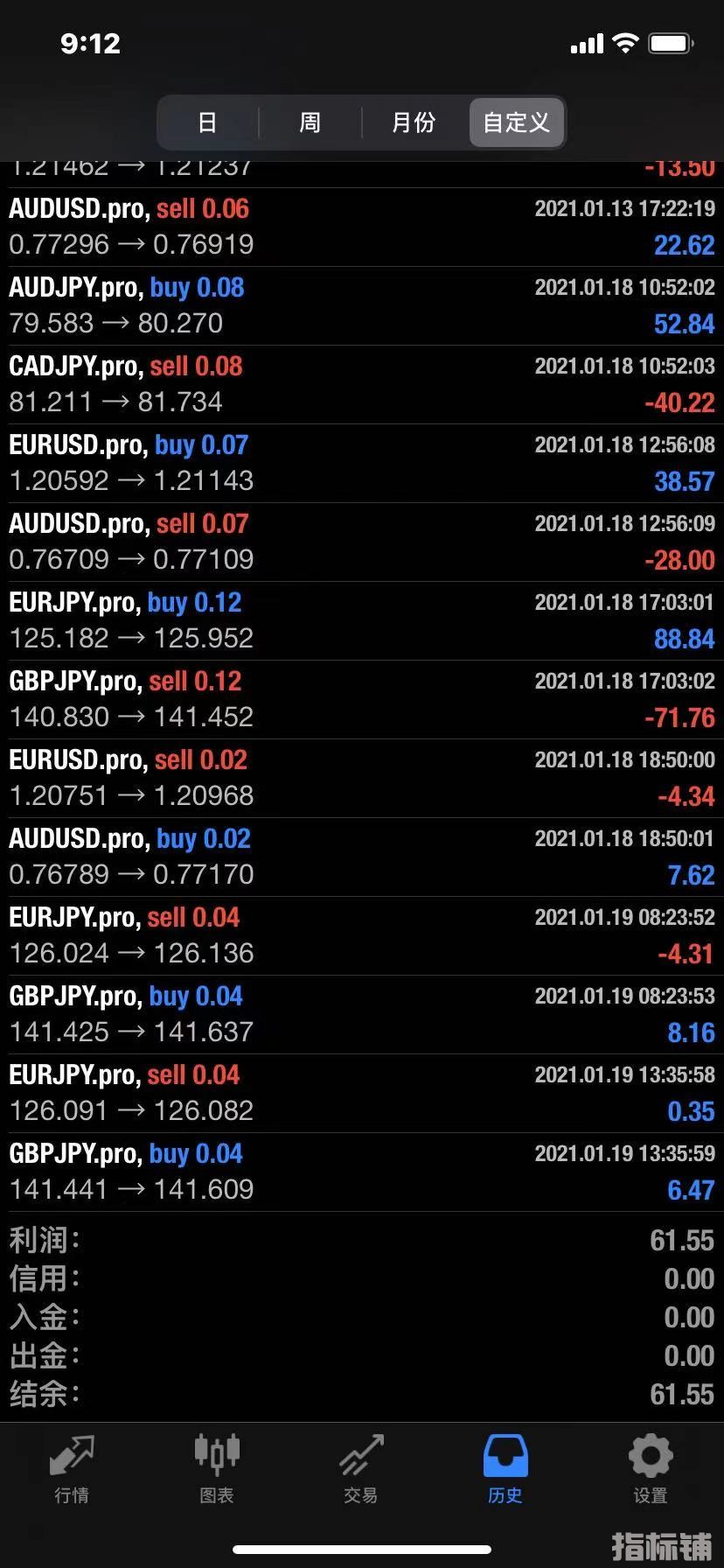Switch to the 日 day tab

pos(207,122)
